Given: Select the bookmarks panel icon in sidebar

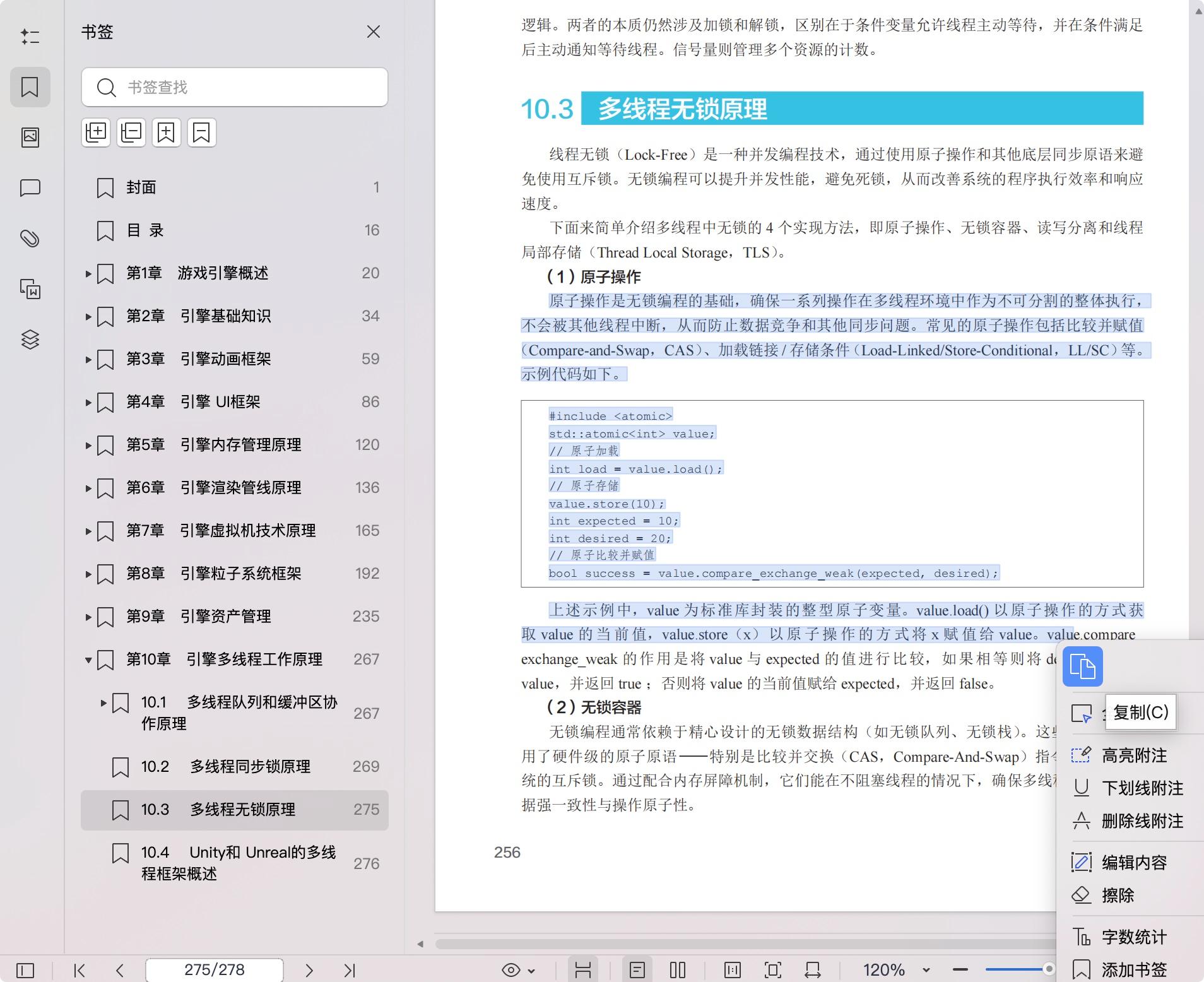Looking at the screenshot, I should [x=30, y=87].
